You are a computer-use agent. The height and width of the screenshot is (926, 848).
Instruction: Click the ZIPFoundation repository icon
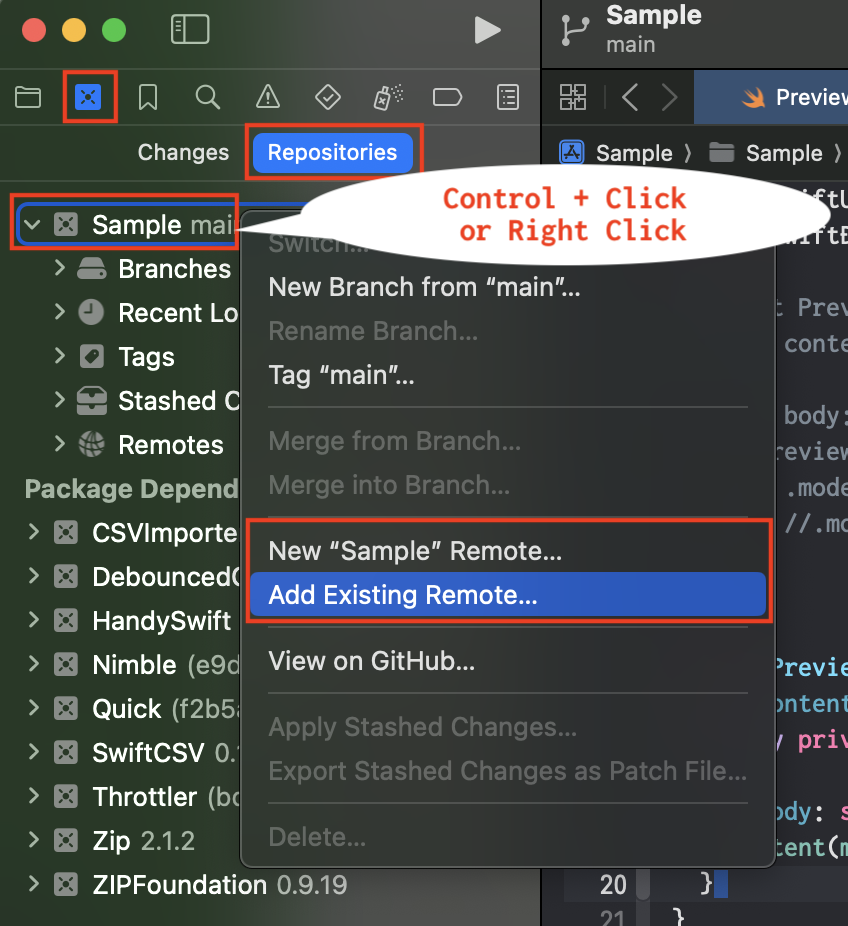pyautogui.click(x=66, y=885)
